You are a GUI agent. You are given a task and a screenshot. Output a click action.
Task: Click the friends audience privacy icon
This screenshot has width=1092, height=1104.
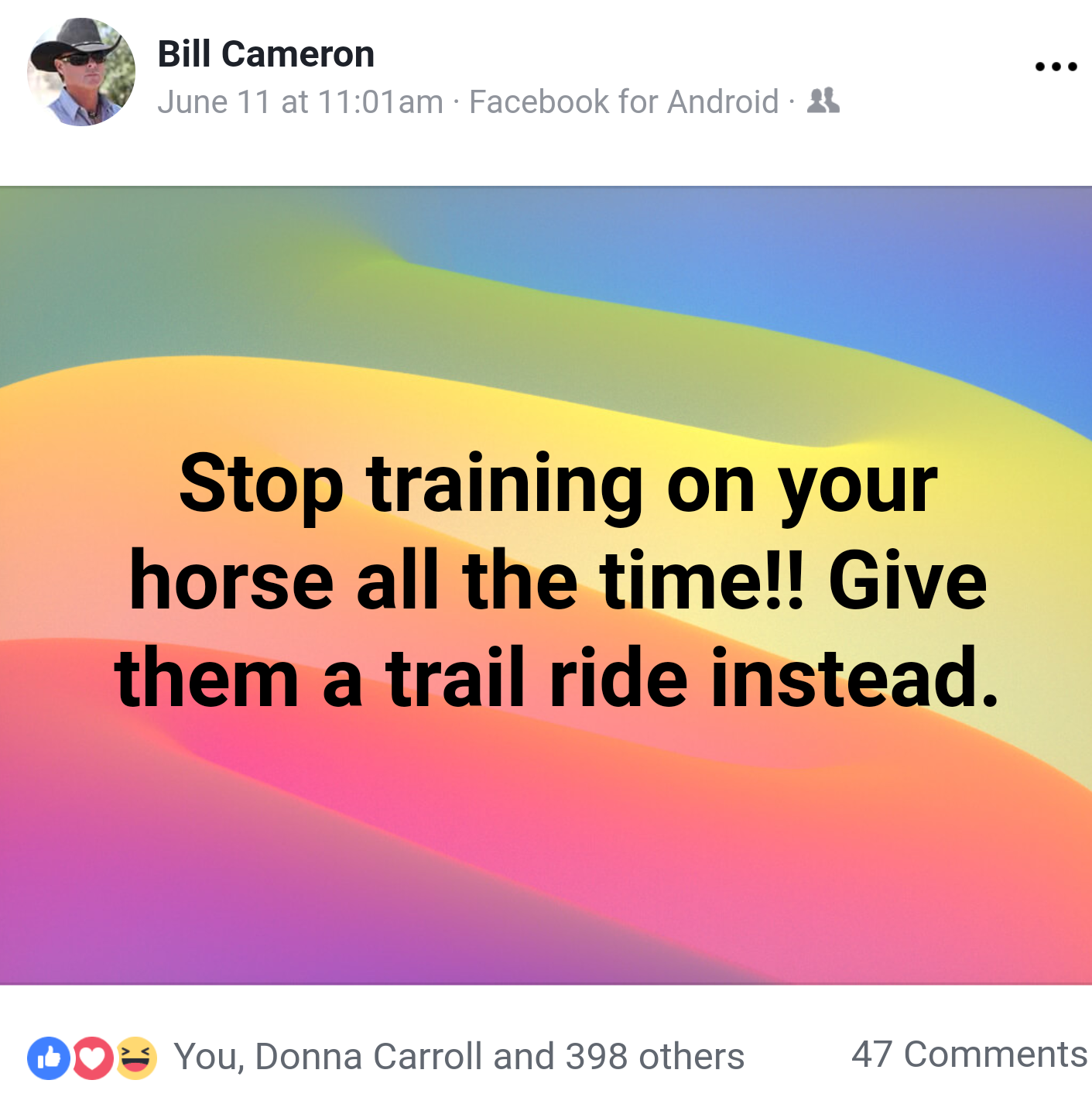[823, 101]
